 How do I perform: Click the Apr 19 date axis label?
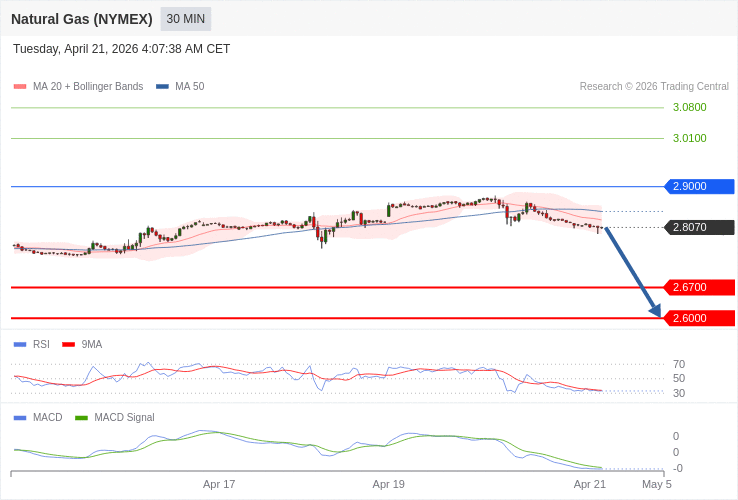tap(389, 484)
